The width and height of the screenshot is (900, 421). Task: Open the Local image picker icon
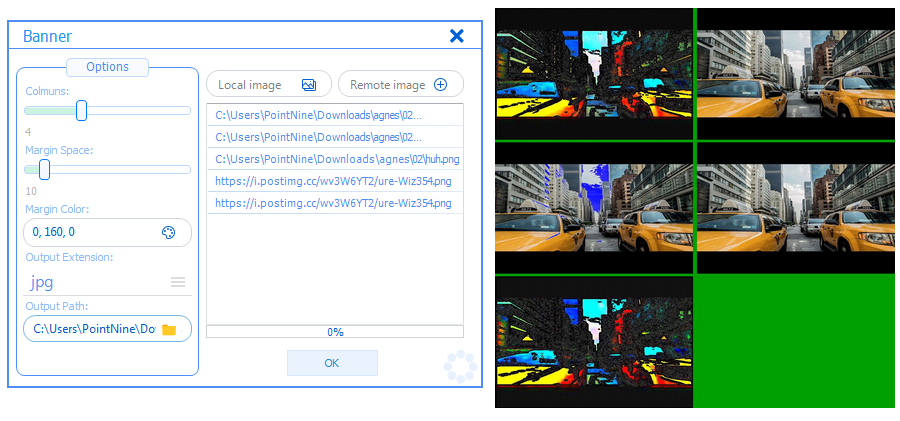pyautogui.click(x=309, y=85)
